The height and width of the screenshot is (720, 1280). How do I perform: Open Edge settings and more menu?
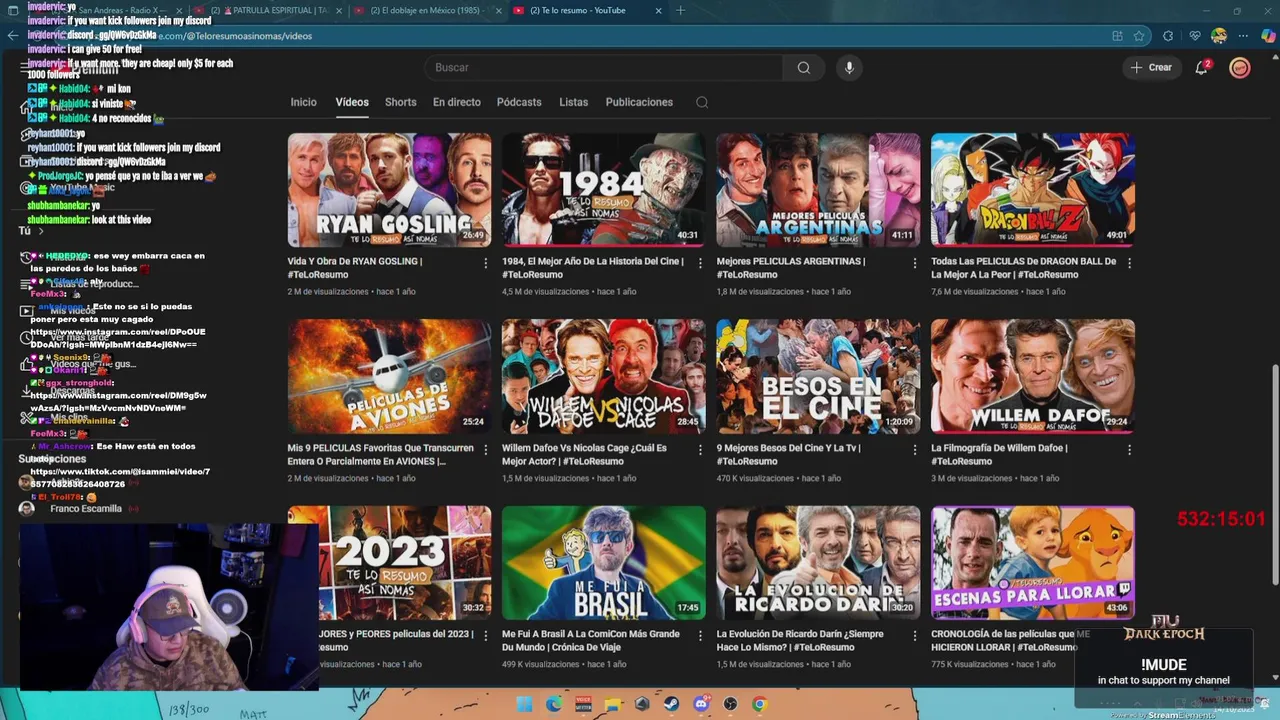(1244, 36)
